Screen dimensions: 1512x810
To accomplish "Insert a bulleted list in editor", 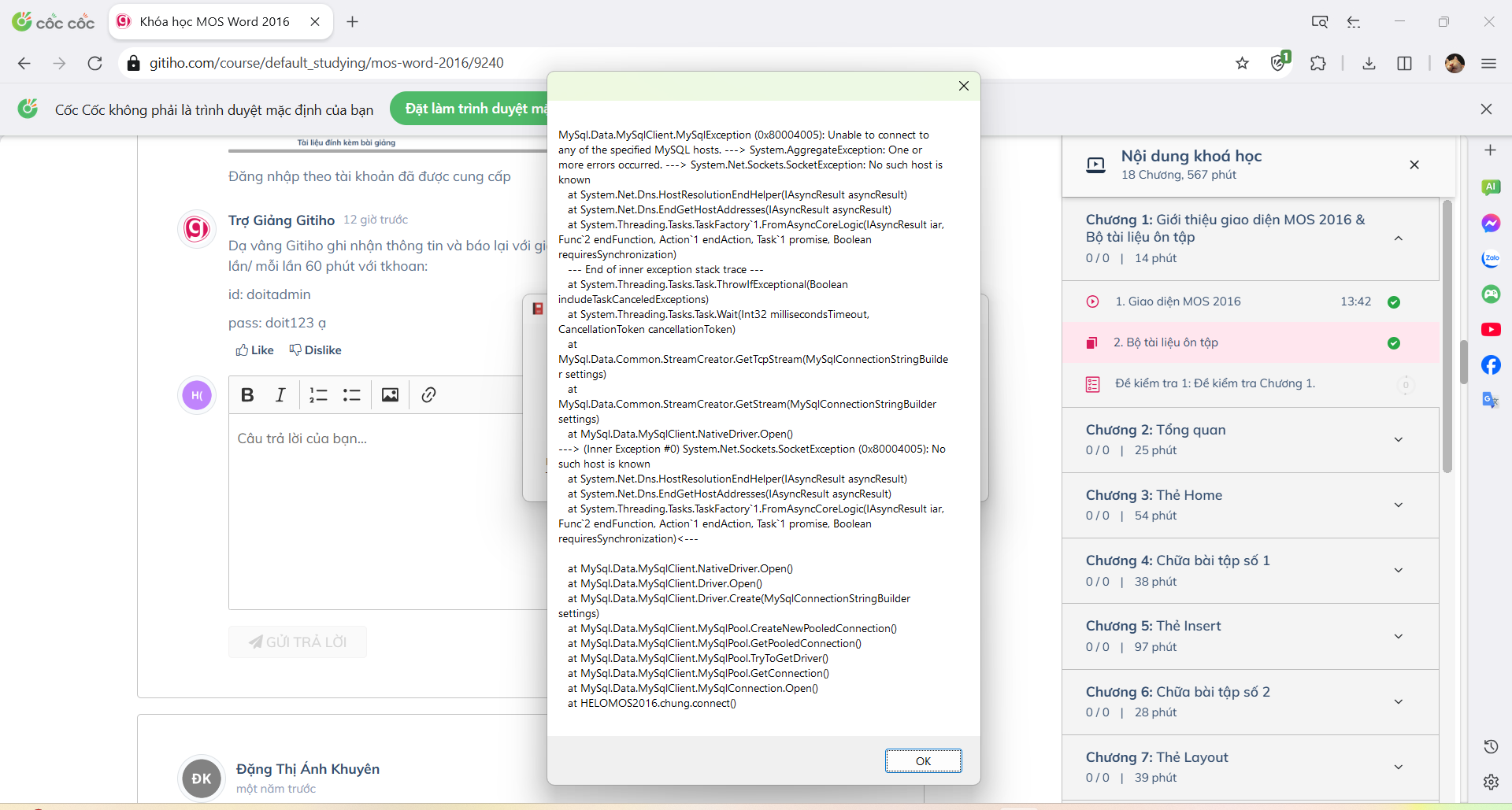I will [x=352, y=395].
